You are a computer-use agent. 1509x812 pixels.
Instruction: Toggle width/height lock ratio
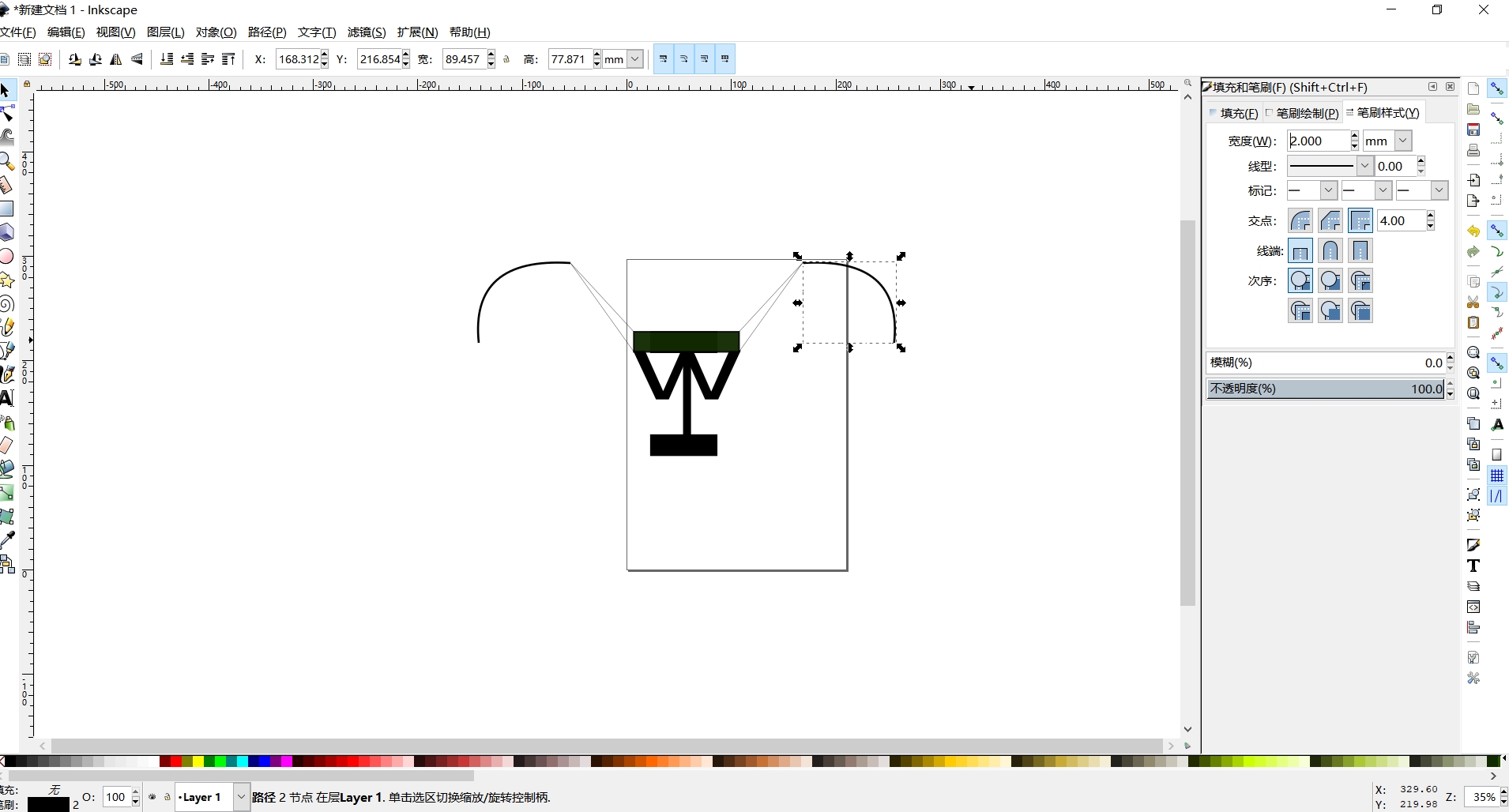pos(507,59)
